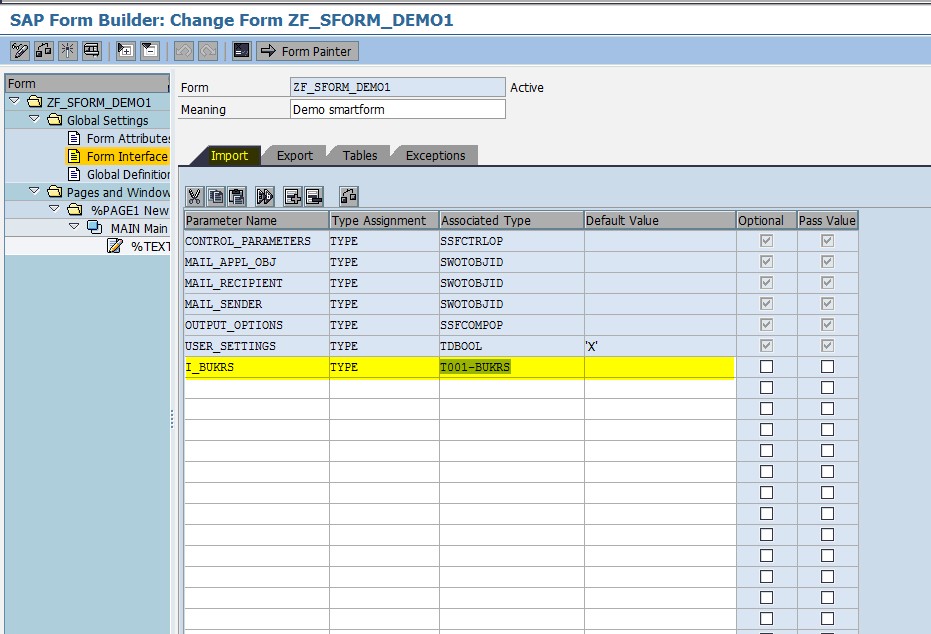Image resolution: width=931 pixels, height=634 pixels.
Task: Click the Expand subtree toolbar icon
Action: tap(125, 49)
